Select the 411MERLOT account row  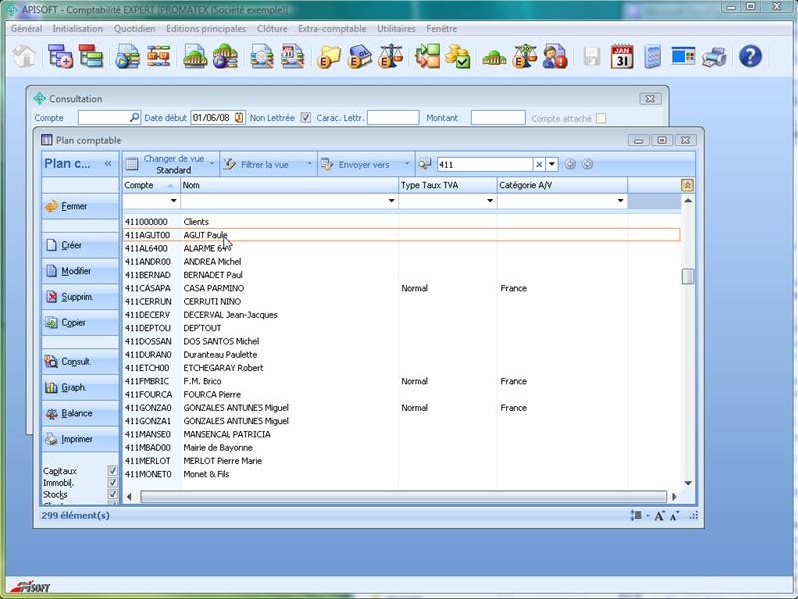(401, 461)
